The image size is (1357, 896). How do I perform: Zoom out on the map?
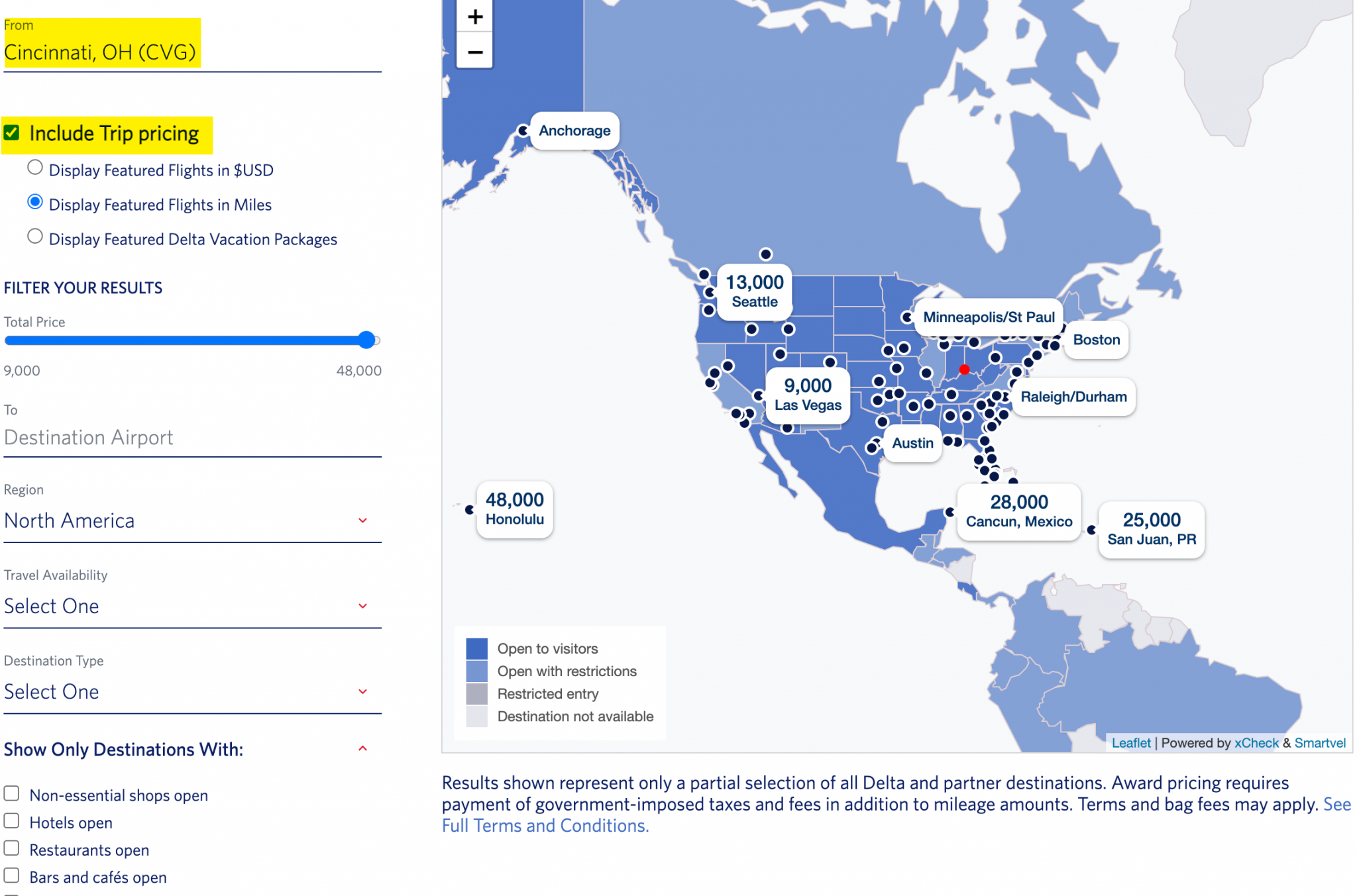[x=474, y=52]
